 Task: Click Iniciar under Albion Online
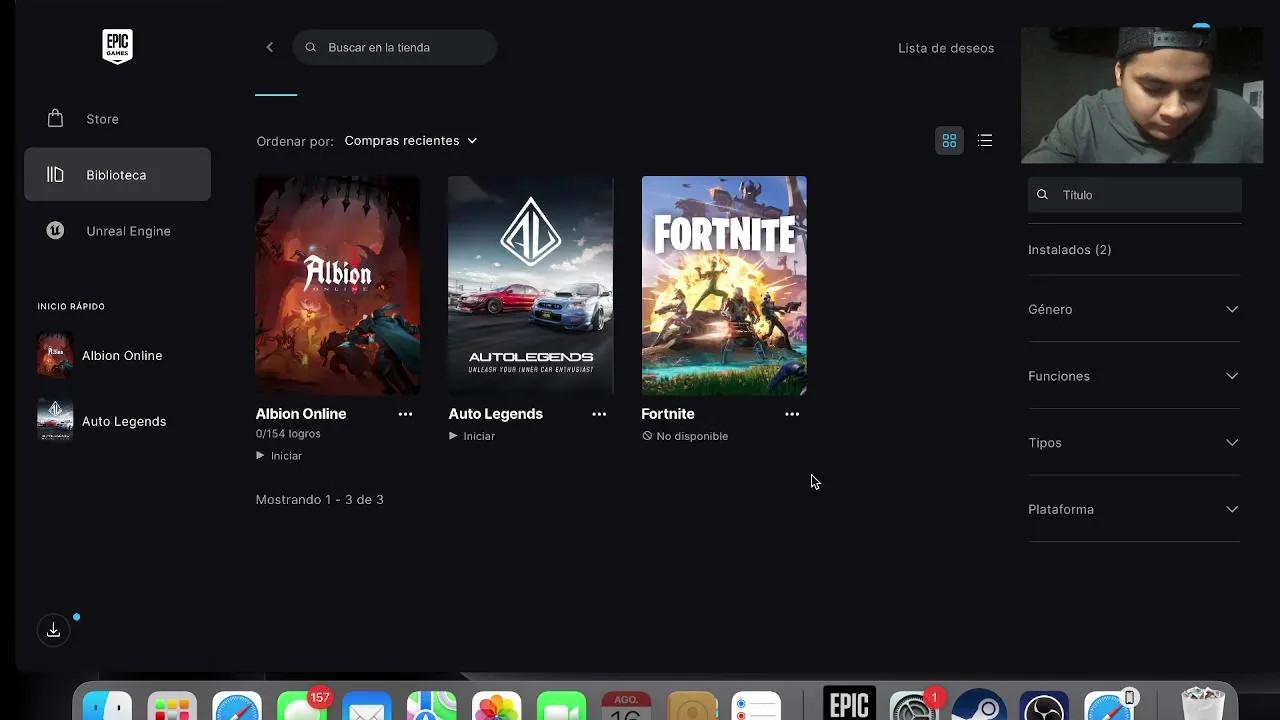[x=279, y=456]
